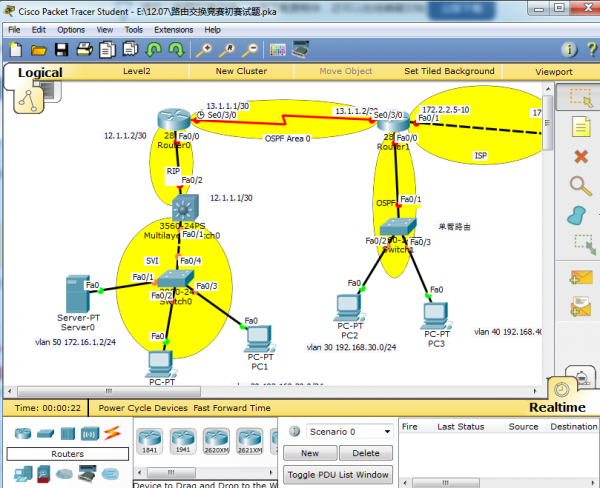Click the Add Simple PDU envelope
The height and width of the screenshot is (488, 600).
point(580,277)
